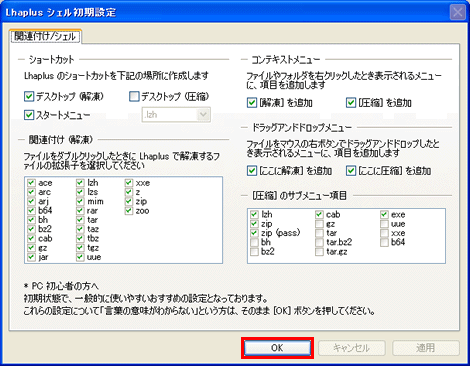470x366 pixels.
Task: Uncheck the zip extension in association list
Action: (x=129, y=201)
